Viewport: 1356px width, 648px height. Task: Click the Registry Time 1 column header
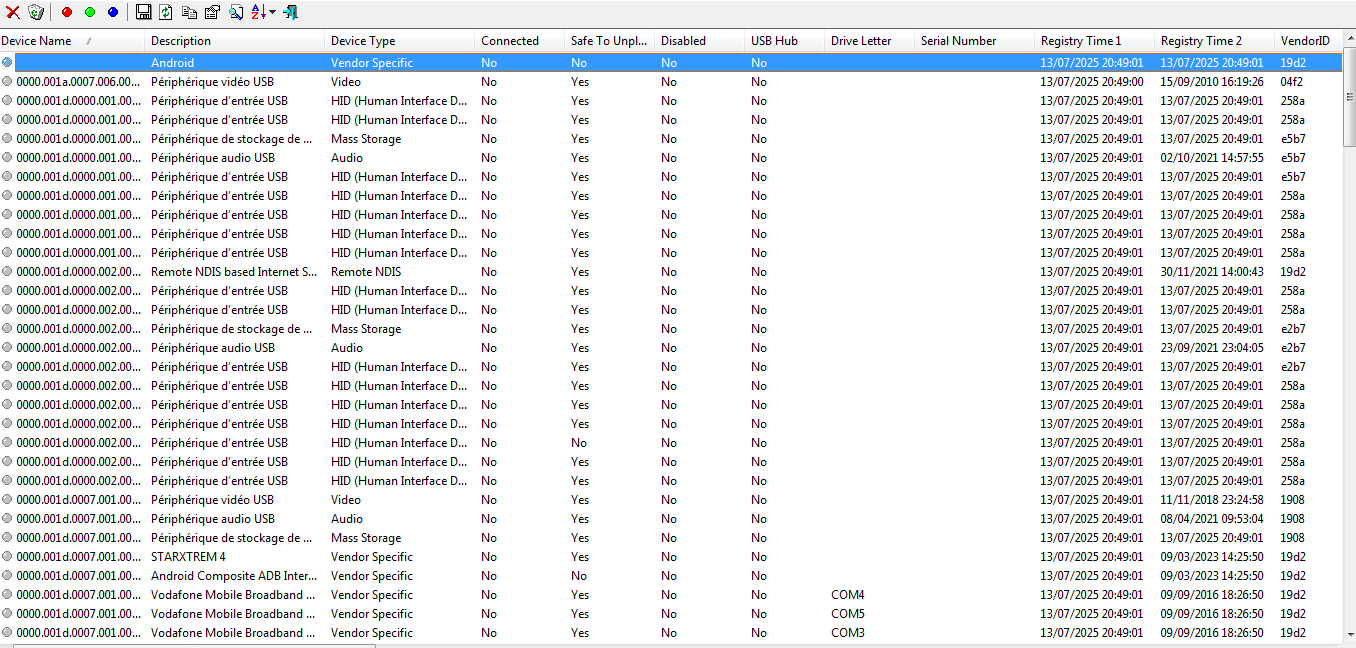(1096, 41)
